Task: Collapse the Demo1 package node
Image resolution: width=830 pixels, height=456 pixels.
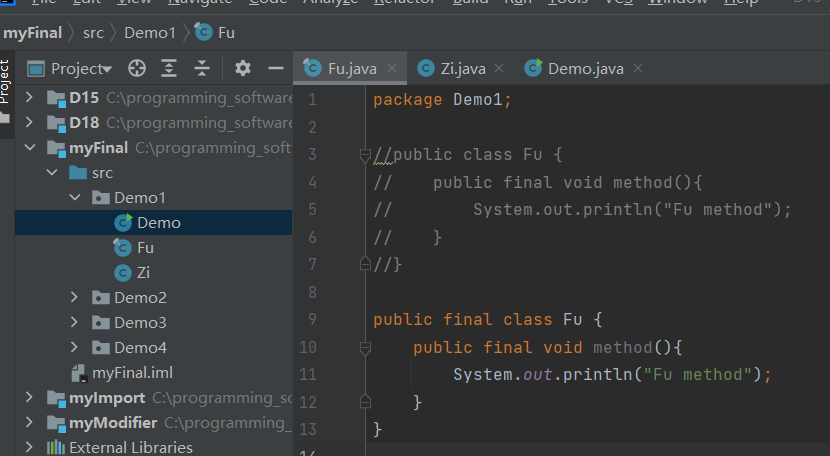Action: tap(75, 198)
